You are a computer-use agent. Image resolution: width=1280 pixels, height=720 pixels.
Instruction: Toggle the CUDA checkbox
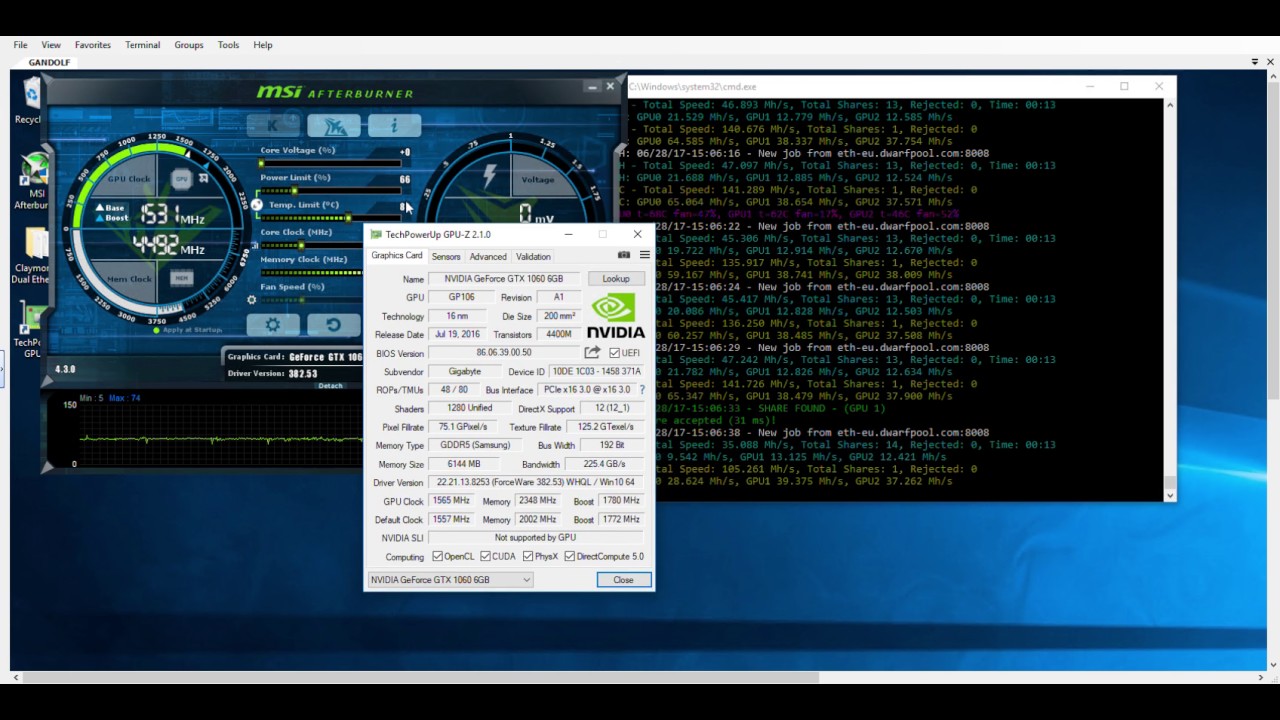coord(485,556)
